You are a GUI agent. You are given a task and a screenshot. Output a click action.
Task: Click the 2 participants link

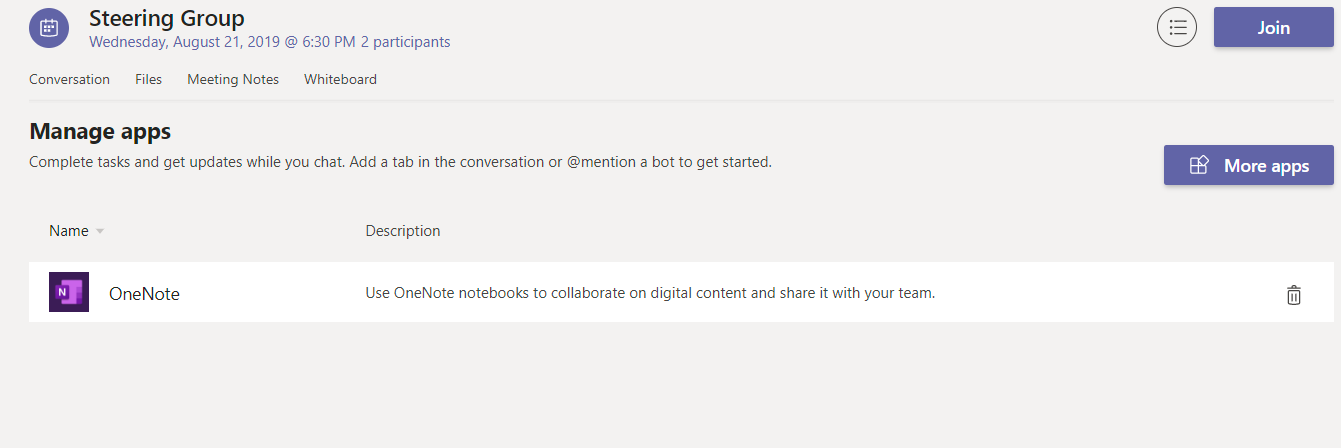405,42
